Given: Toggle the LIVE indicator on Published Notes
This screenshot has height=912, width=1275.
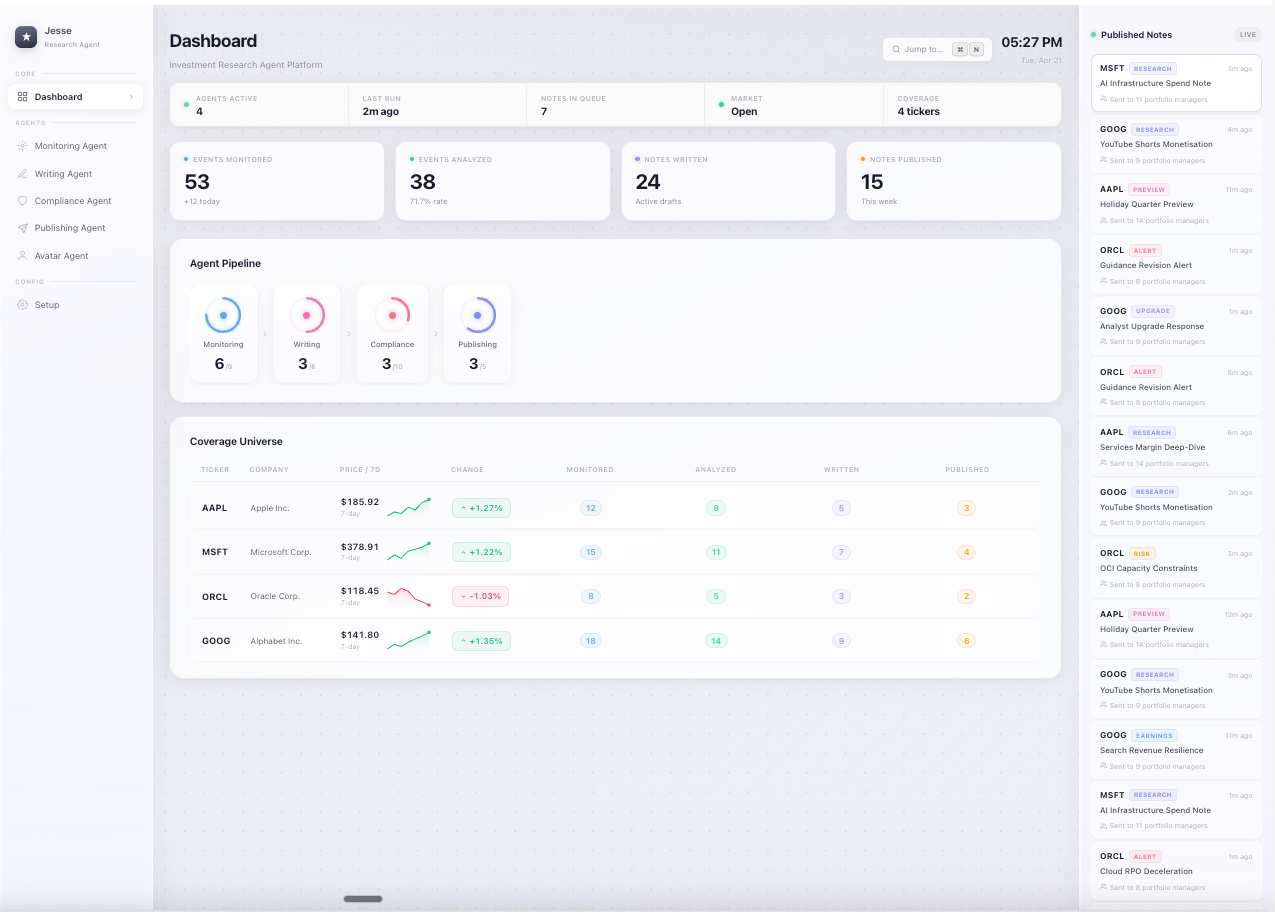Looking at the screenshot, I should point(1247,34).
